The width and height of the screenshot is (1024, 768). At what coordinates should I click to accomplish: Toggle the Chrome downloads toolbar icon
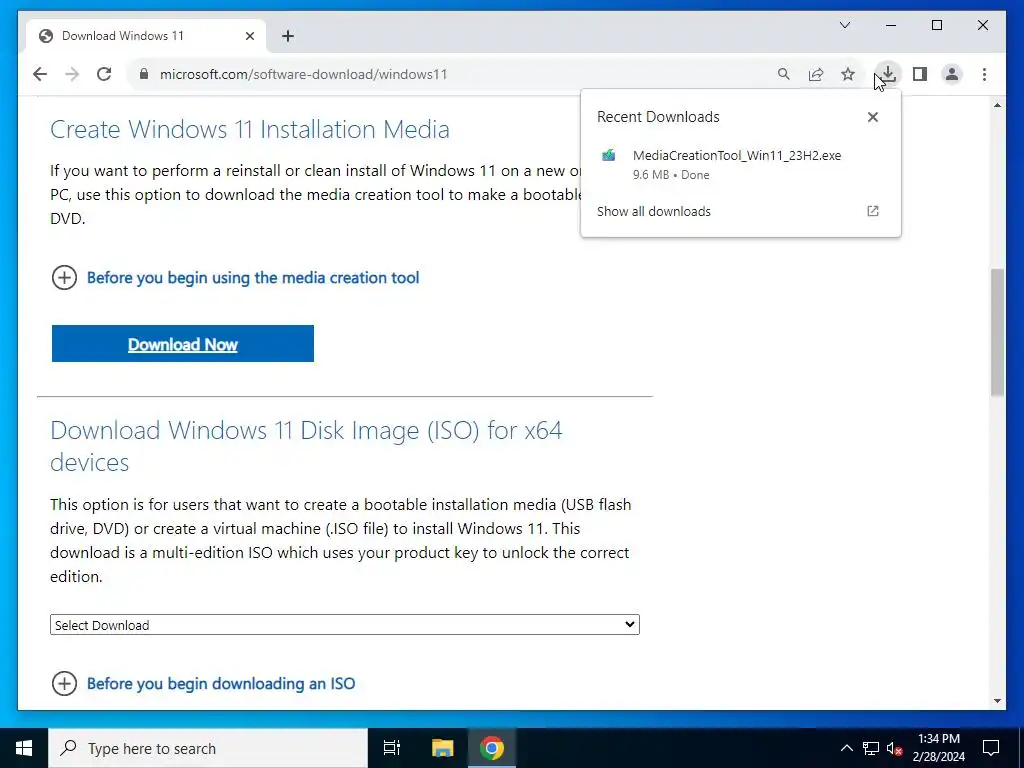point(888,74)
